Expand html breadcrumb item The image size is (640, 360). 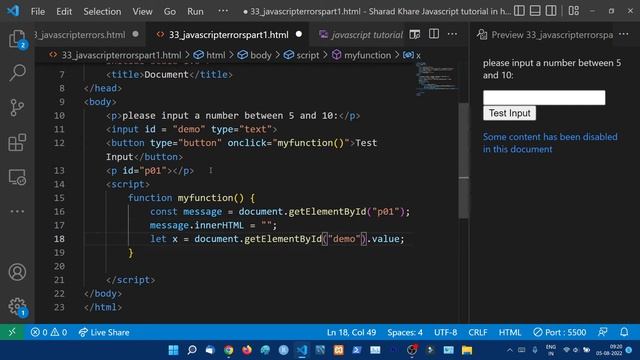pyautogui.click(x=209, y=55)
